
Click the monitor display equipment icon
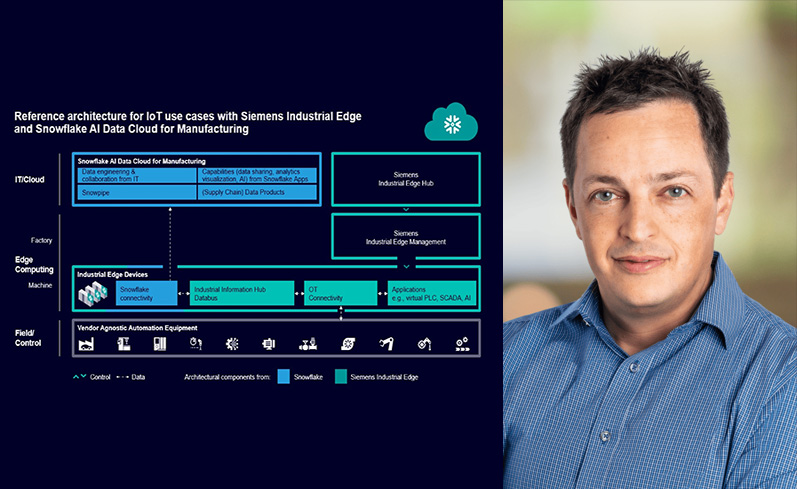[x=270, y=344]
